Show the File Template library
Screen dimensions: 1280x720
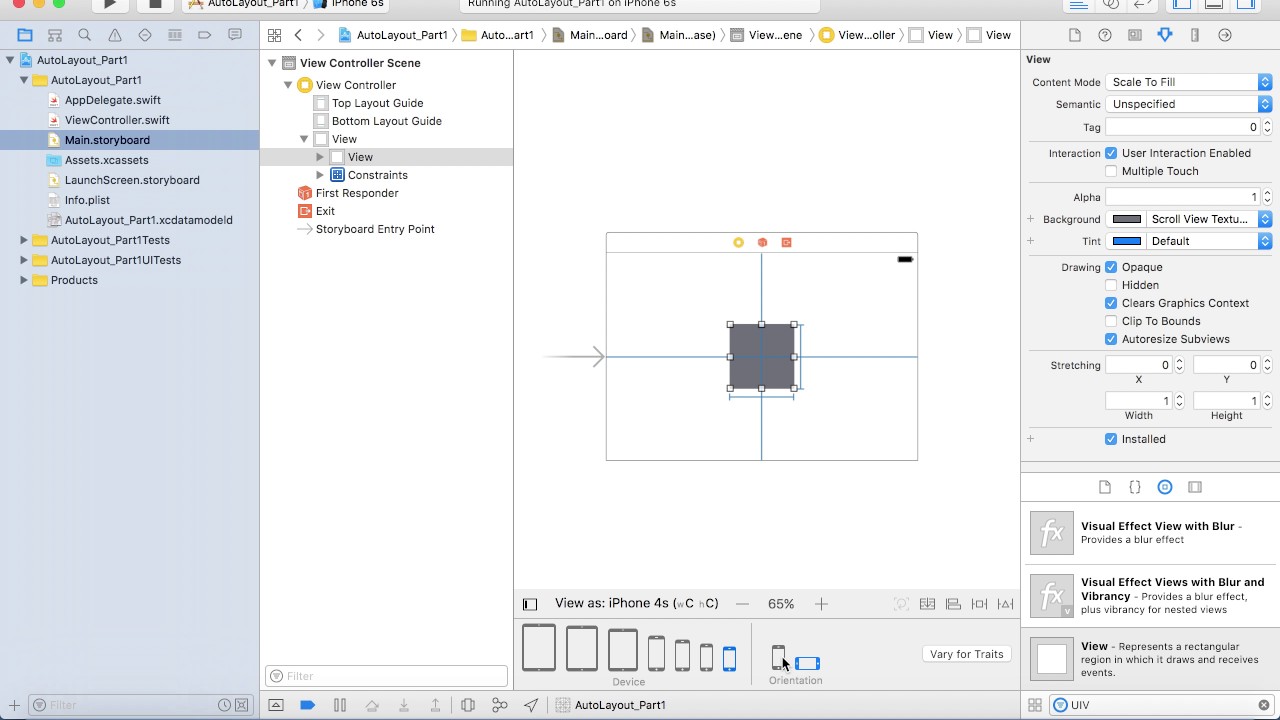(1105, 487)
